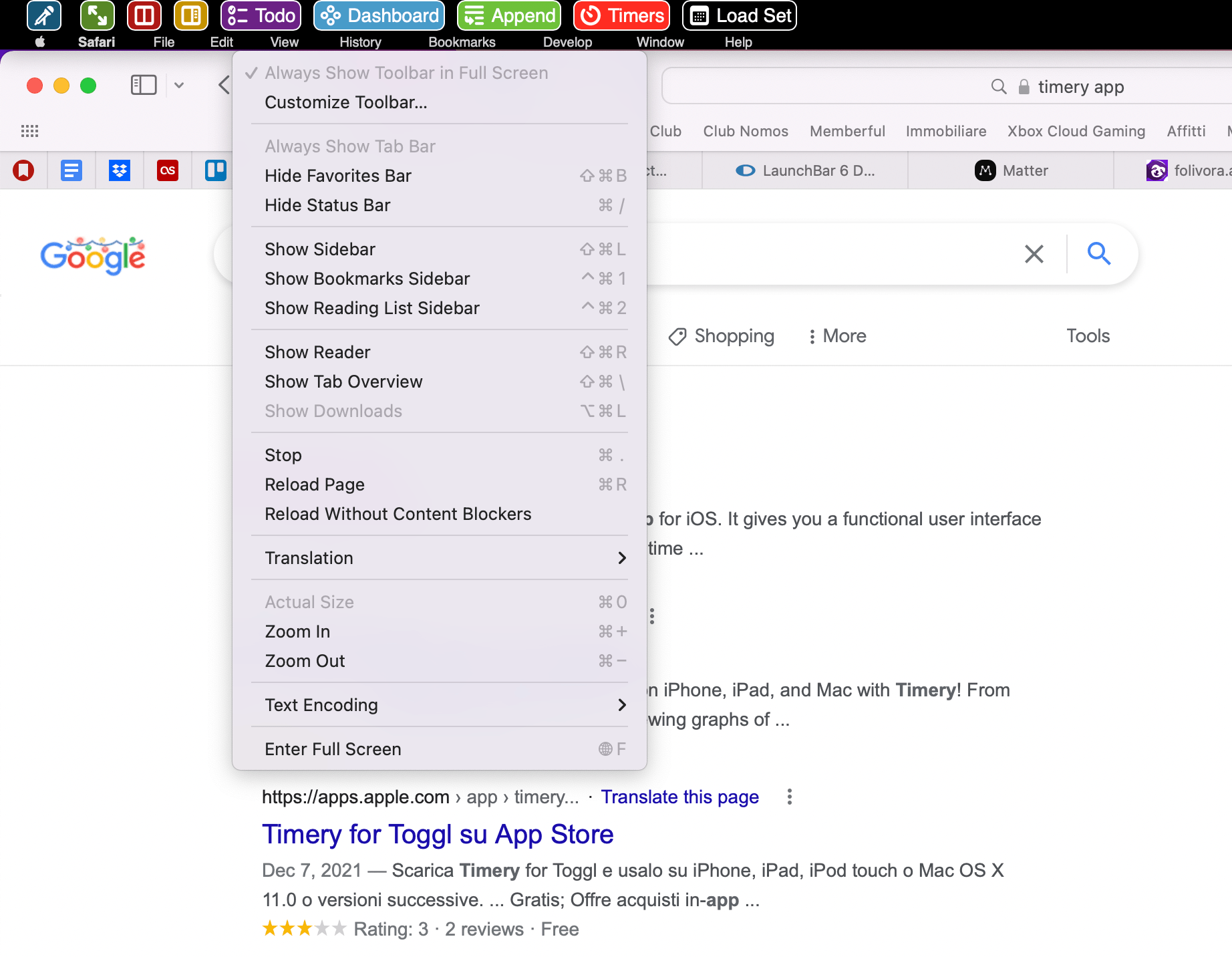This screenshot has width=1232, height=957.
Task: Open the Todo shortcut button
Action: coord(261,15)
